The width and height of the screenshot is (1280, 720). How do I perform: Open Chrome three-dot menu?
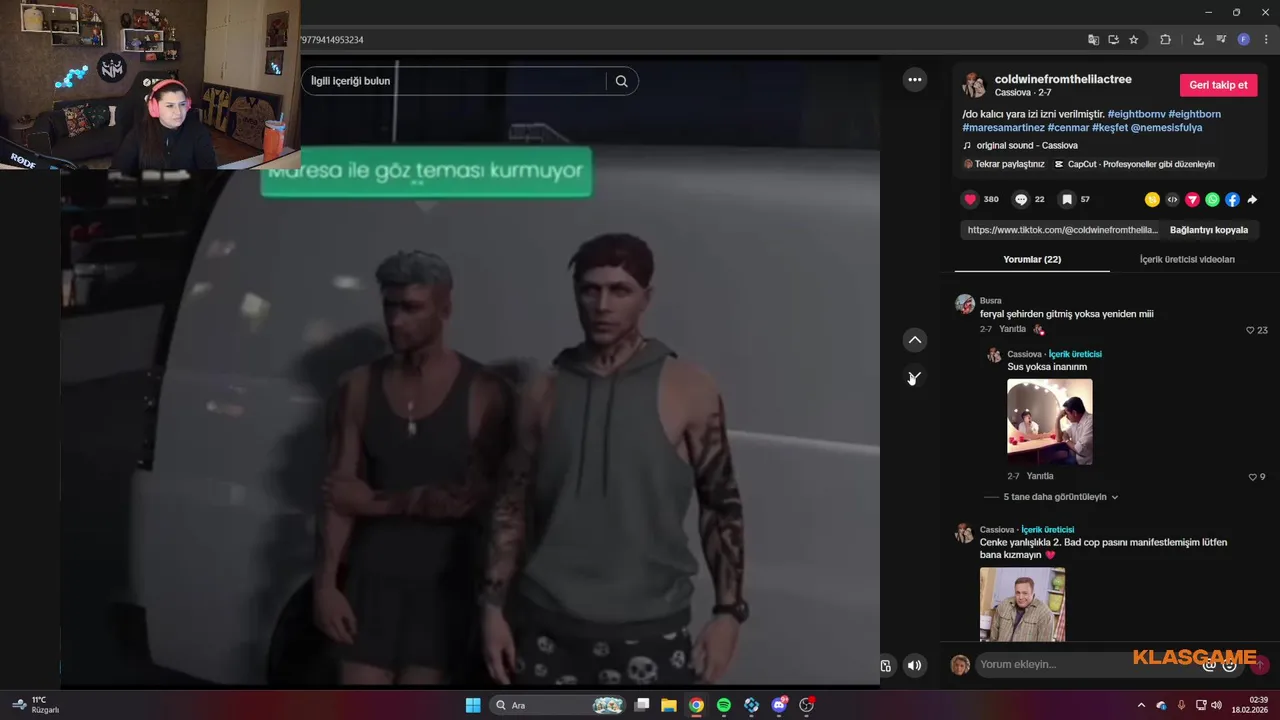pos(1266,40)
